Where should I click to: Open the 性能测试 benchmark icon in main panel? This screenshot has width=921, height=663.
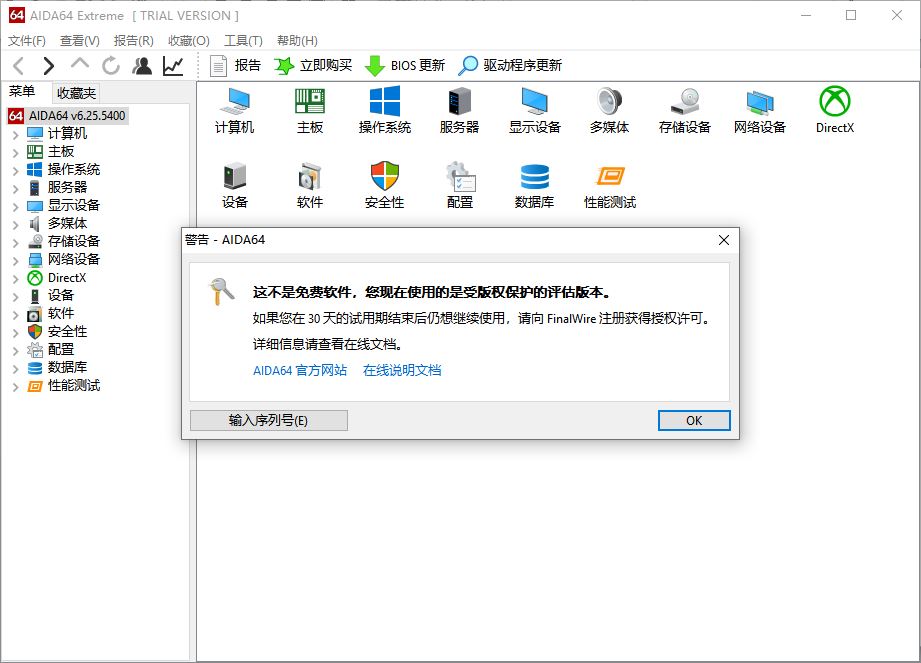point(610,186)
